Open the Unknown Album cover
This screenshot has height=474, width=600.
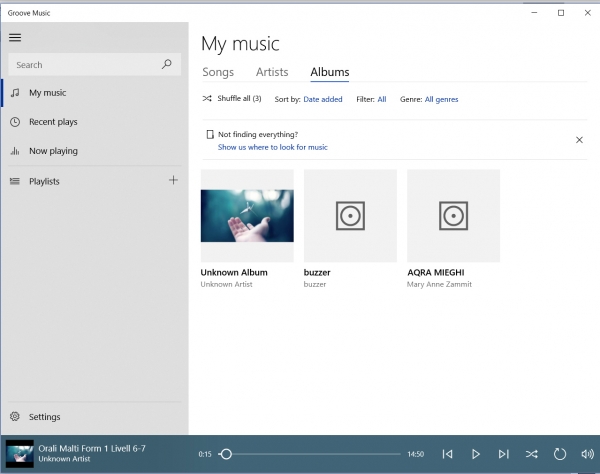point(247,216)
